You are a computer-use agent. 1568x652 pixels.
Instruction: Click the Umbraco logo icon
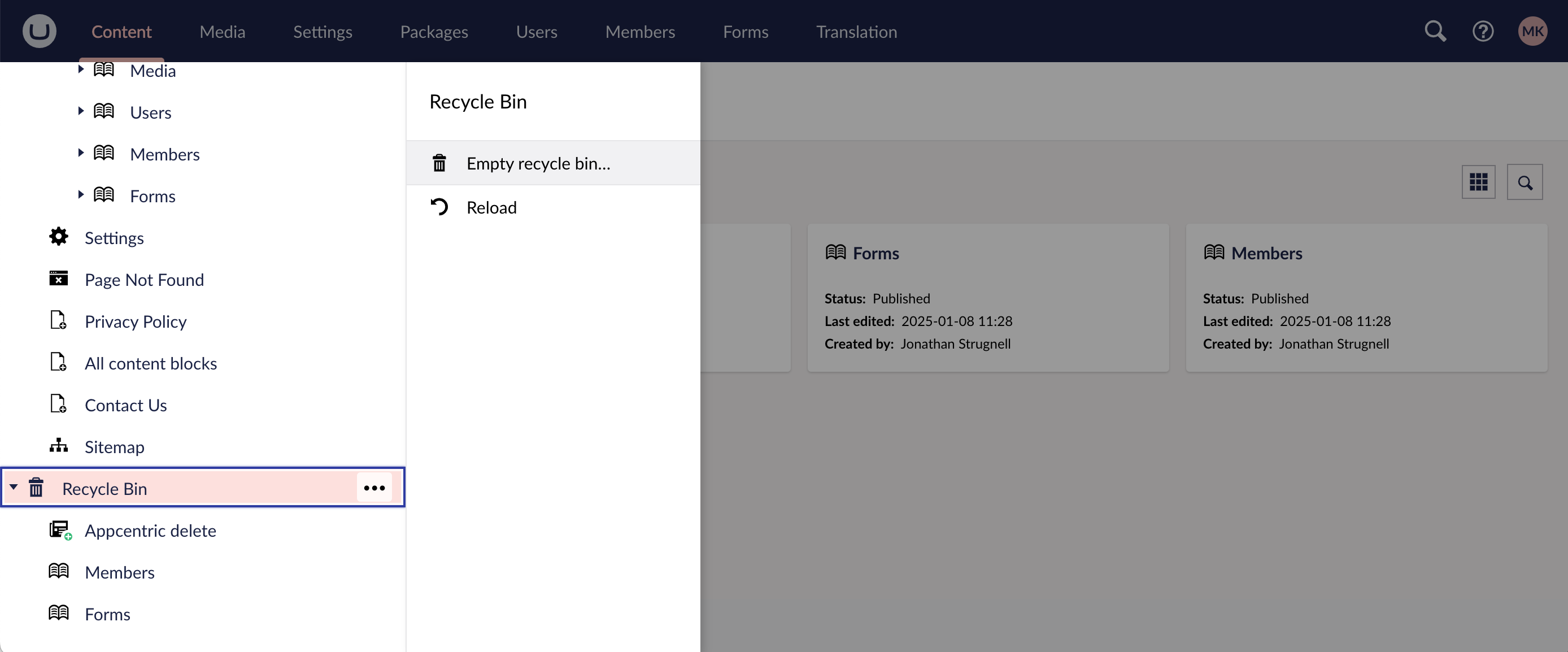(x=39, y=31)
